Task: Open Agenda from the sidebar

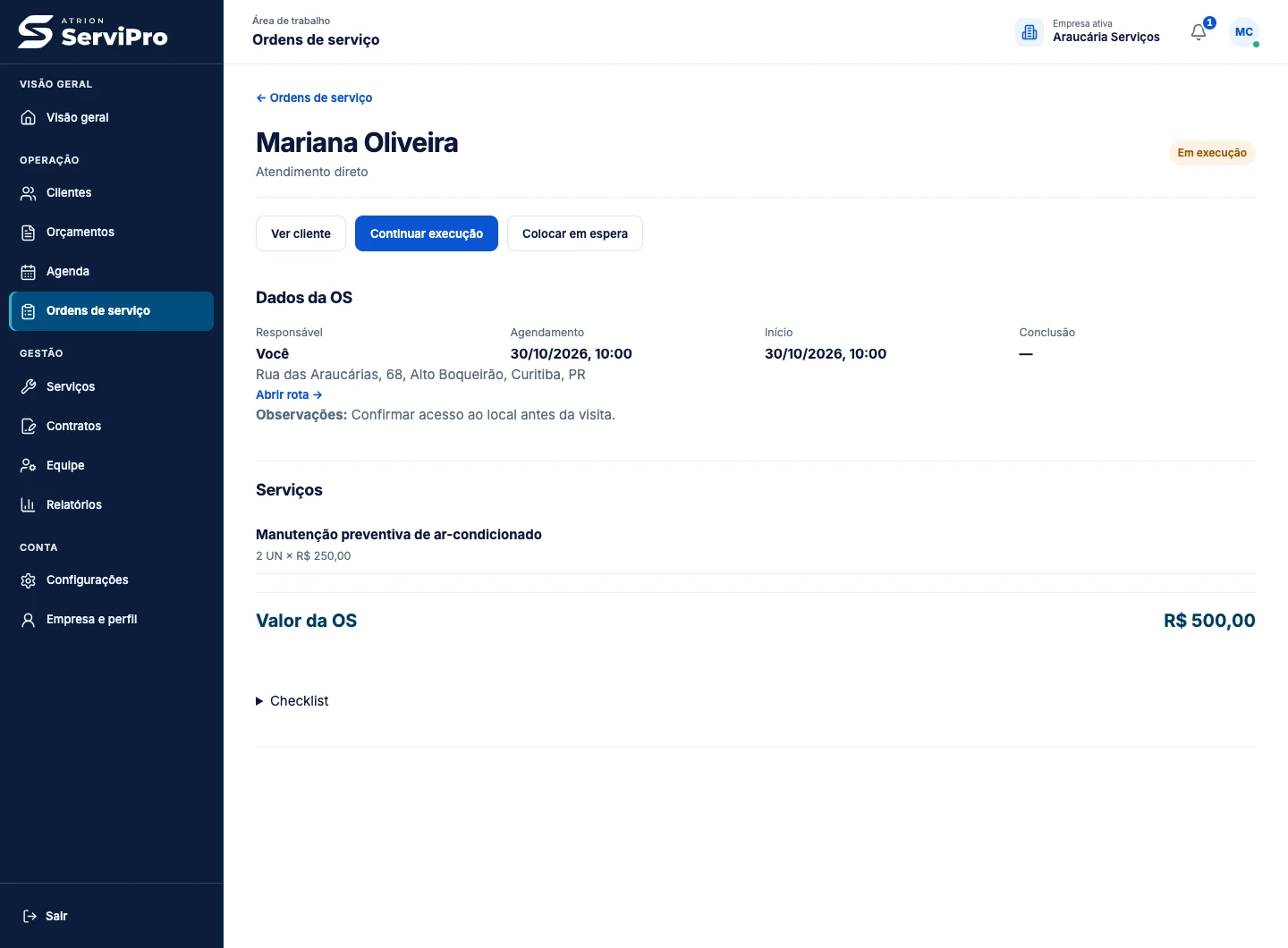Action: tap(112, 272)
